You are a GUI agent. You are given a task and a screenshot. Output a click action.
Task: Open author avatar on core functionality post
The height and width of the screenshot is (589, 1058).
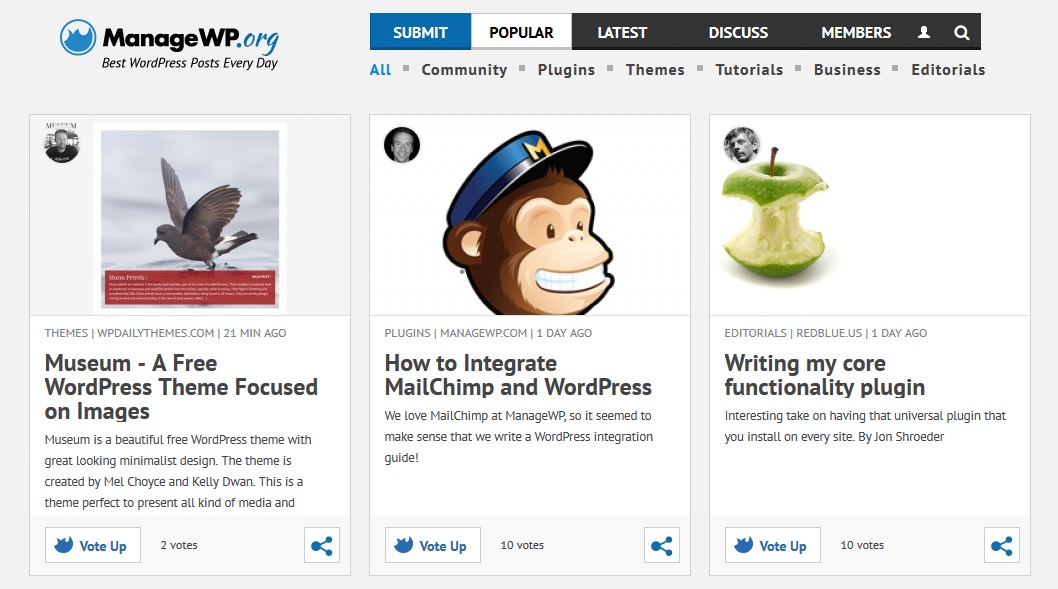(742, 145)
